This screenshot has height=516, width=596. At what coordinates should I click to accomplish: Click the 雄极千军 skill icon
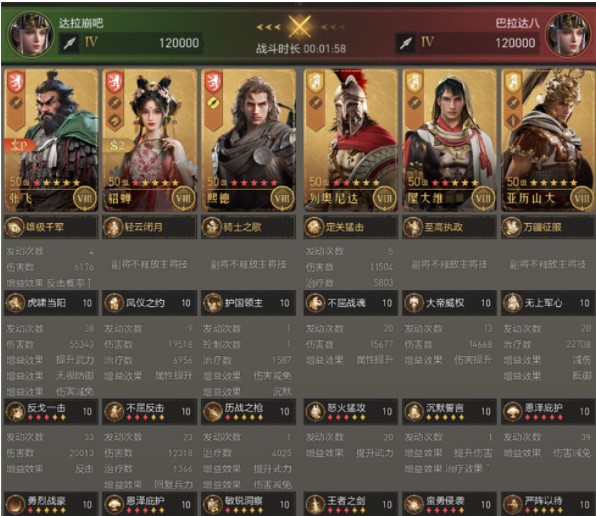click(15, 227)
